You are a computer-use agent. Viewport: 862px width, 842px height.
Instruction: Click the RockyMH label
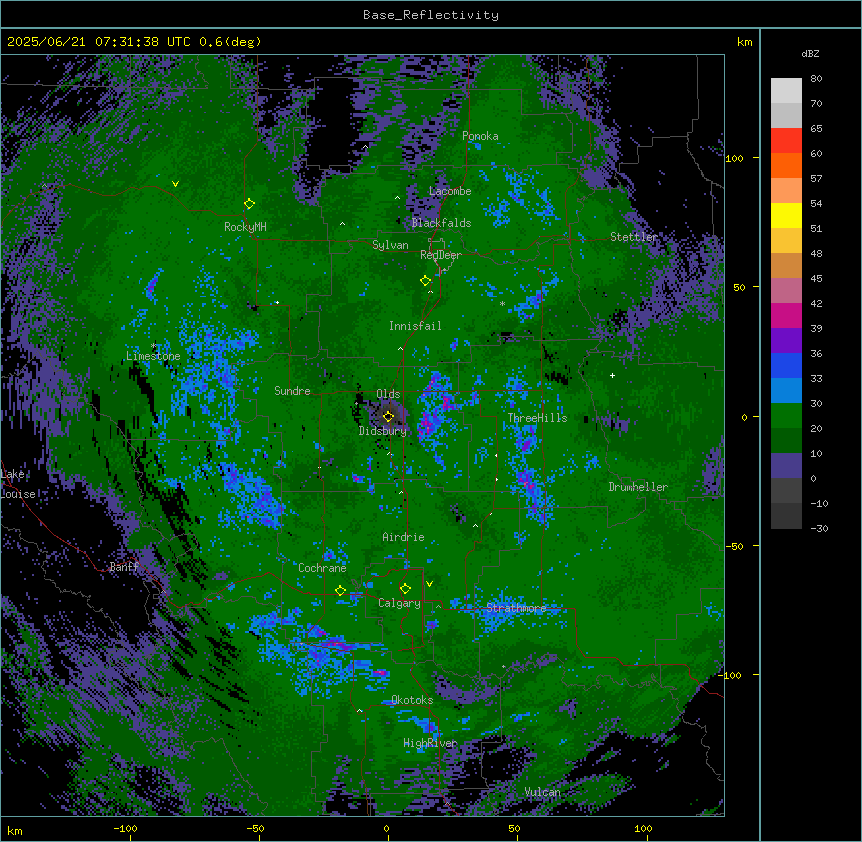pyautogui.click(x=245, y=227)
